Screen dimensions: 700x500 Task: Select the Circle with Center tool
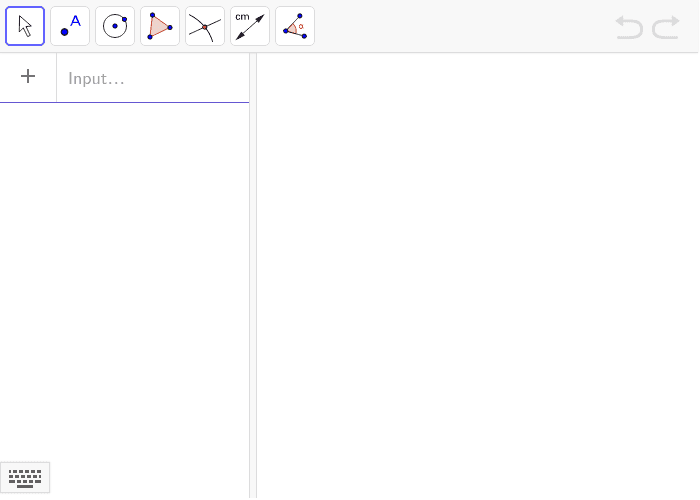[x=115, y=26]
